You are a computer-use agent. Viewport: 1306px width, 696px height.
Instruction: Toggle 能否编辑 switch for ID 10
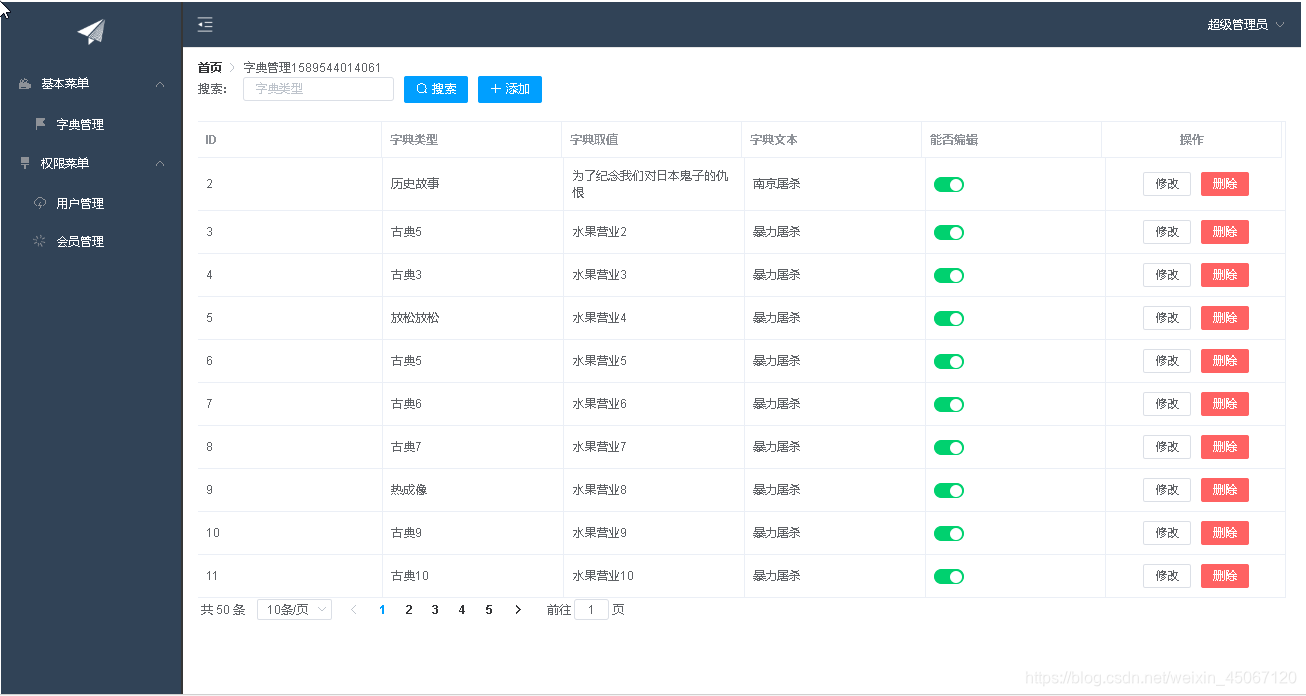(x=949, y=533)
